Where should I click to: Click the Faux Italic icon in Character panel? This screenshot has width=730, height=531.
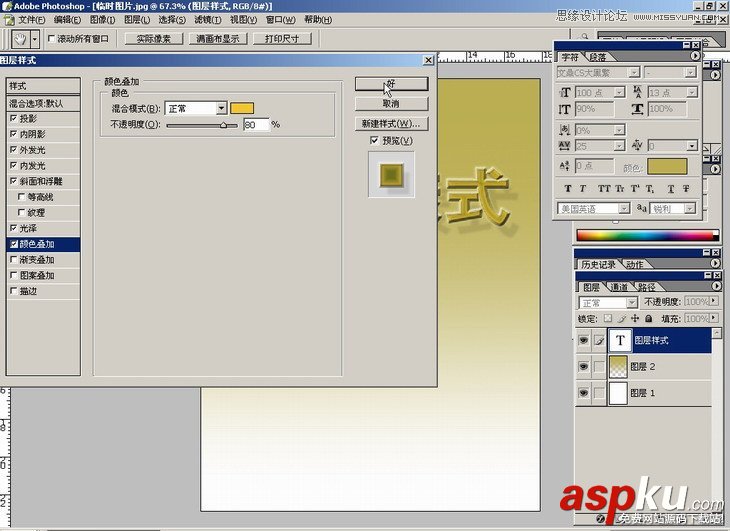click(582, 188)
